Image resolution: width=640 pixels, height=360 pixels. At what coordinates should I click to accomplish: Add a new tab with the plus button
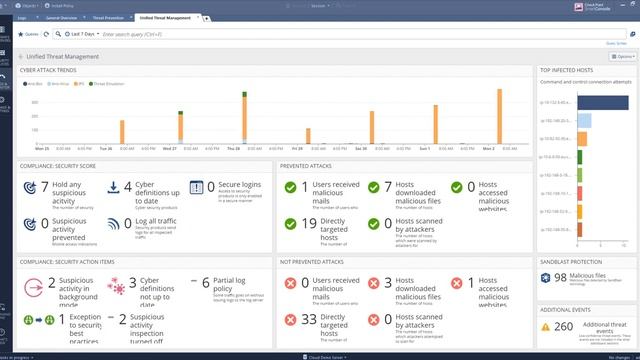(207, 18)
